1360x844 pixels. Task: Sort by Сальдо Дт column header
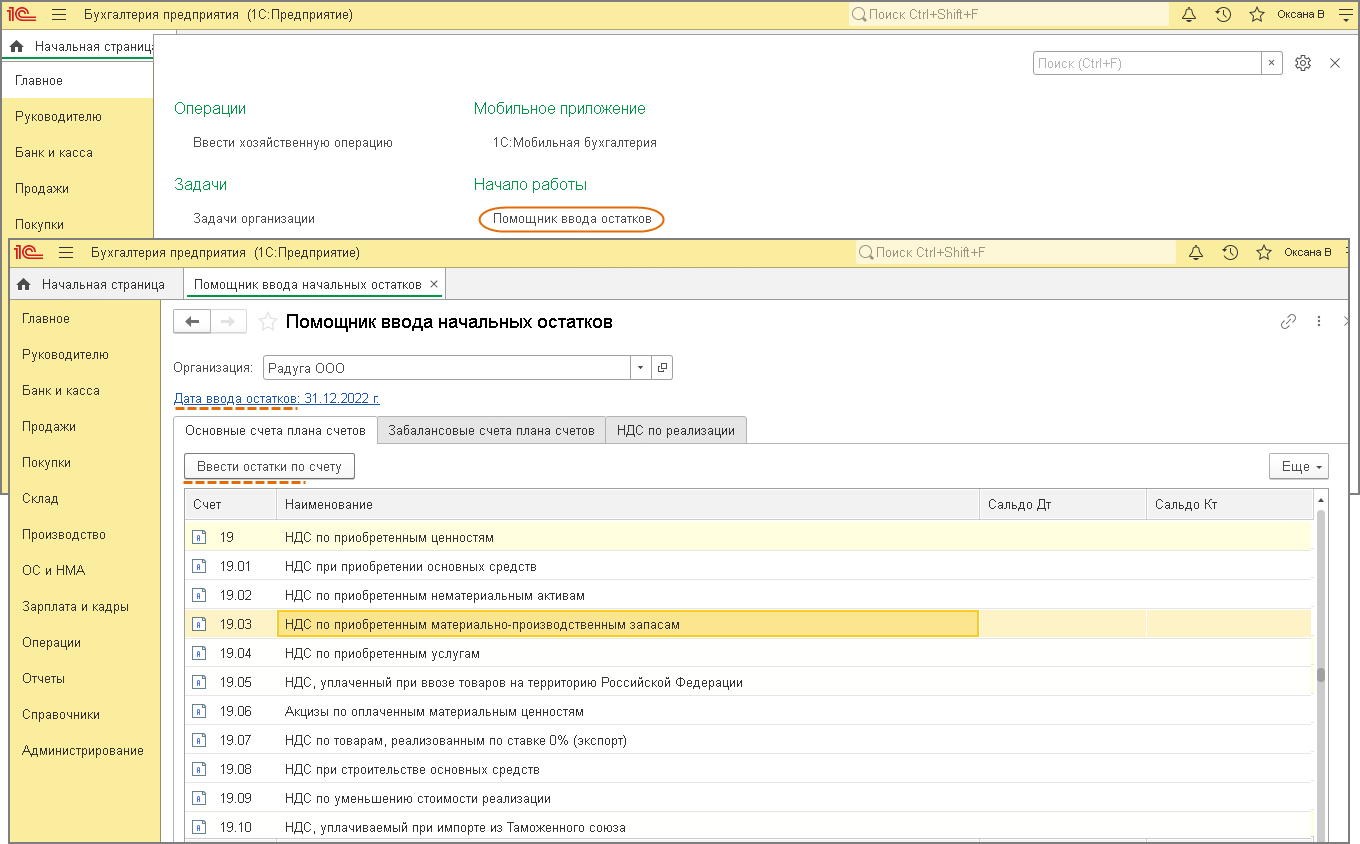1062,504
